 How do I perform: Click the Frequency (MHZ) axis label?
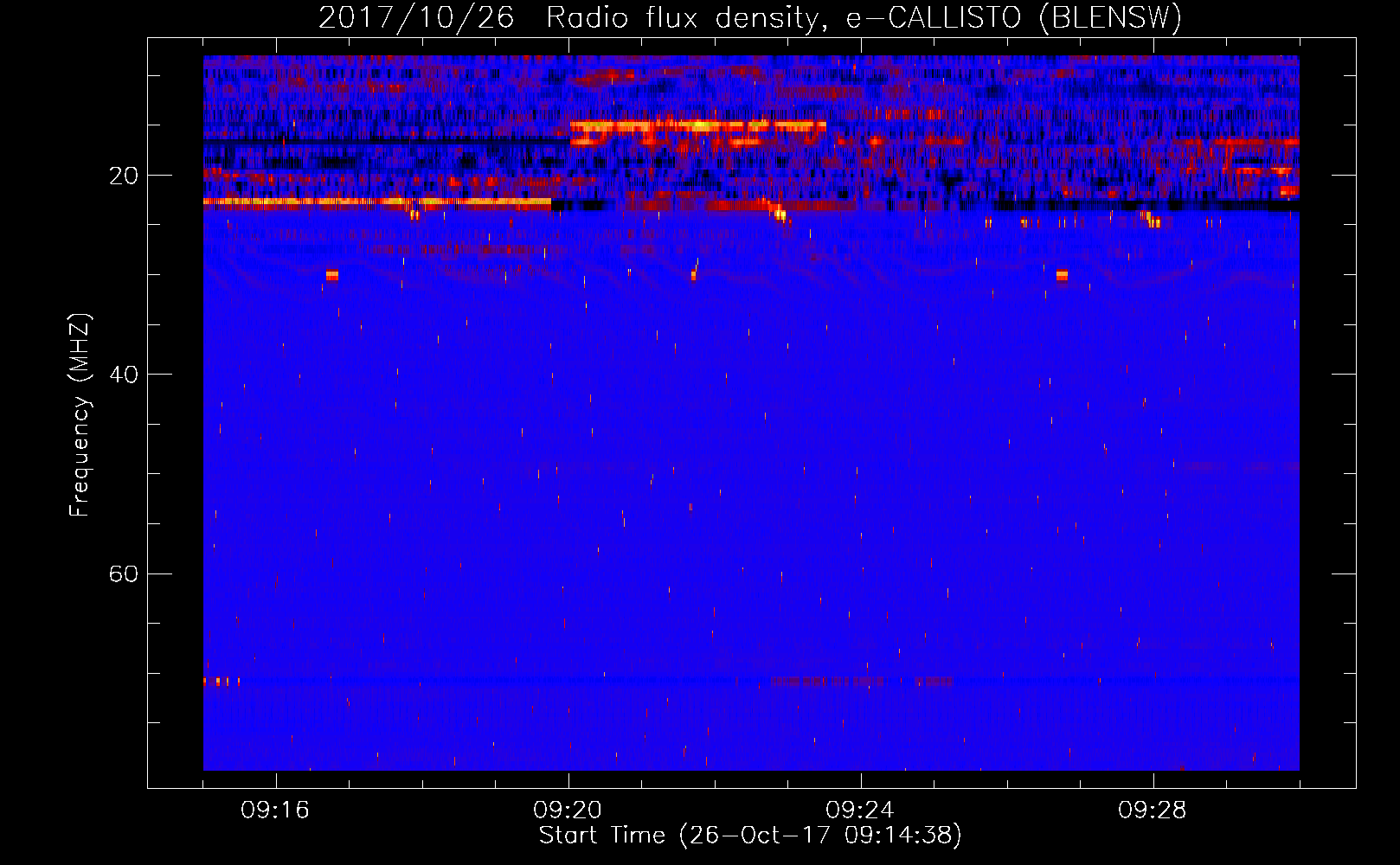tap(80, 415)
